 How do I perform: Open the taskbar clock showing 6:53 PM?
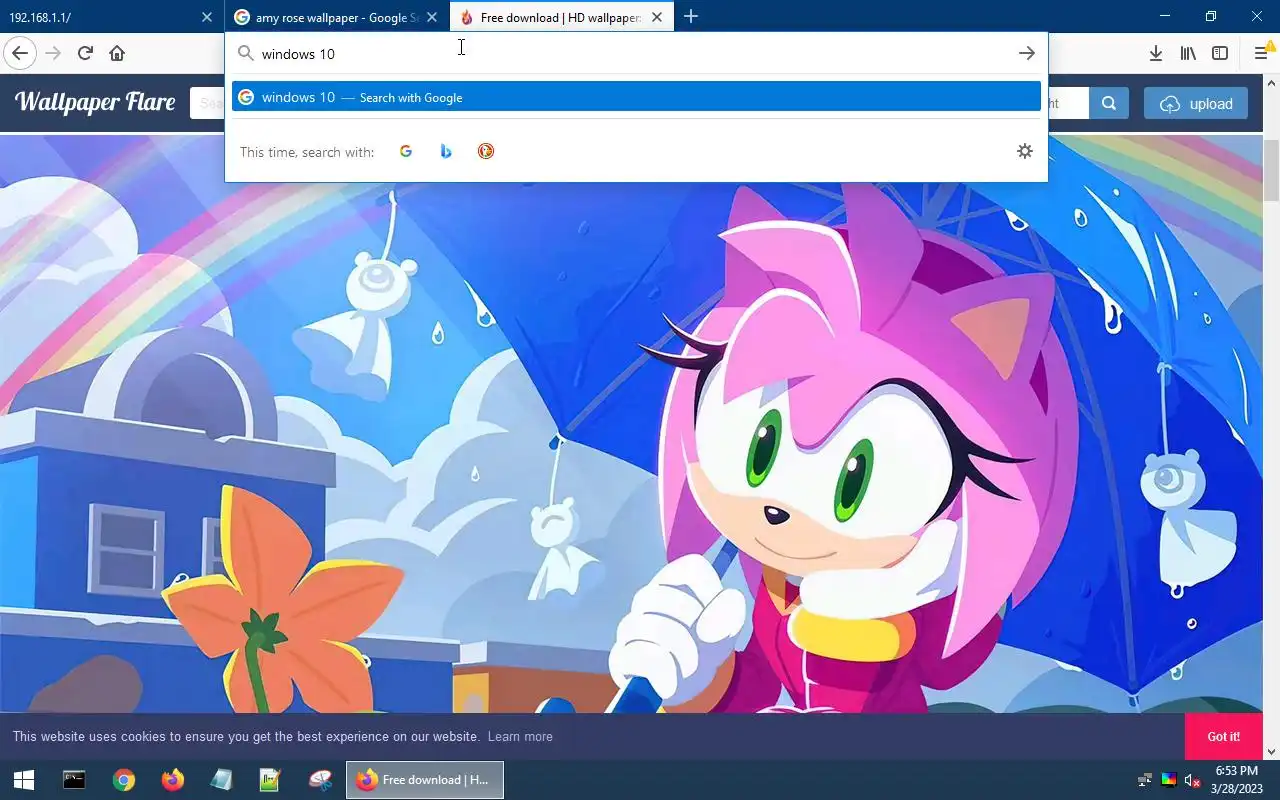point(1236,780)
